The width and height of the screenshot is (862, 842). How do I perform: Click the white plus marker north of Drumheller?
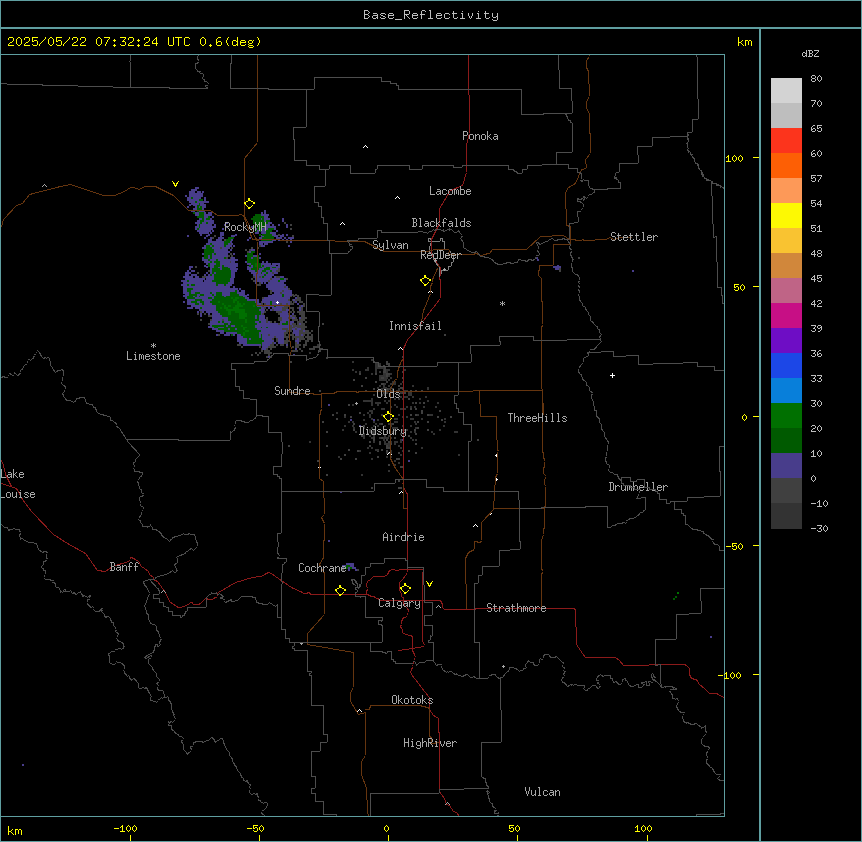pyautogui.click(x=612, y=375)
